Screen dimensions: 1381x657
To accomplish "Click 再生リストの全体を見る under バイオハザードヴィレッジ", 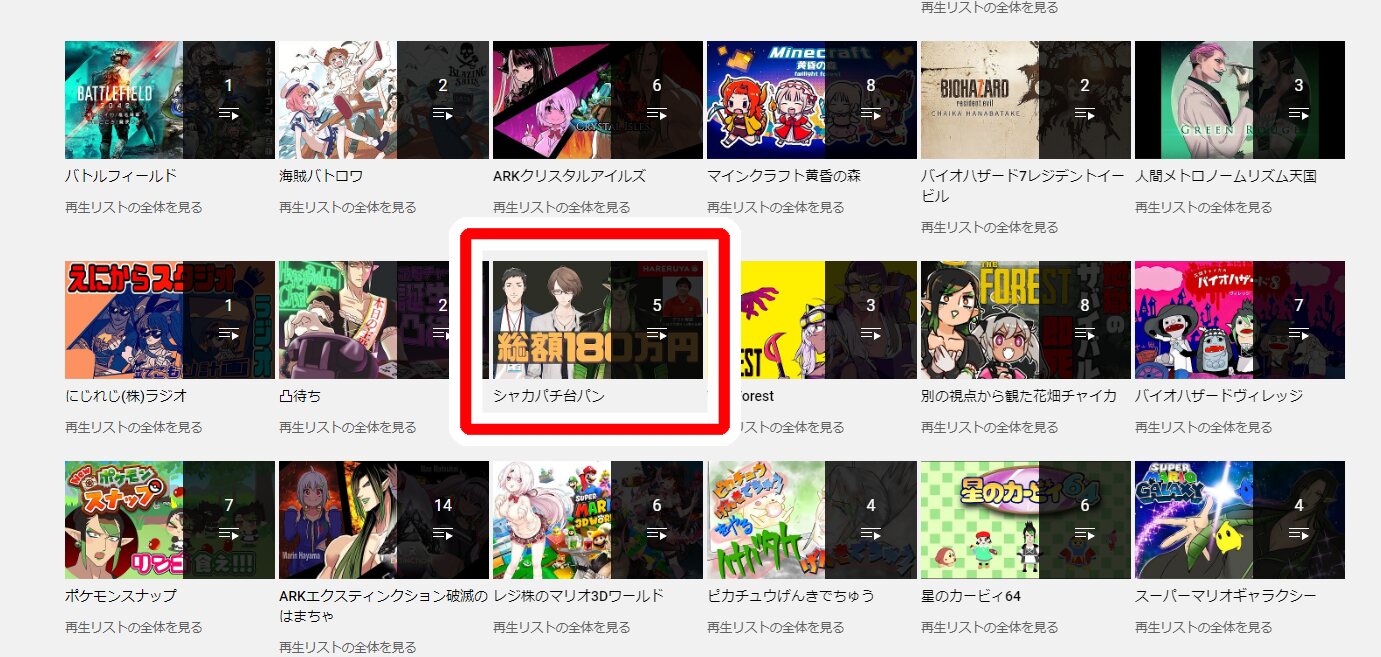I will 1204,427.
